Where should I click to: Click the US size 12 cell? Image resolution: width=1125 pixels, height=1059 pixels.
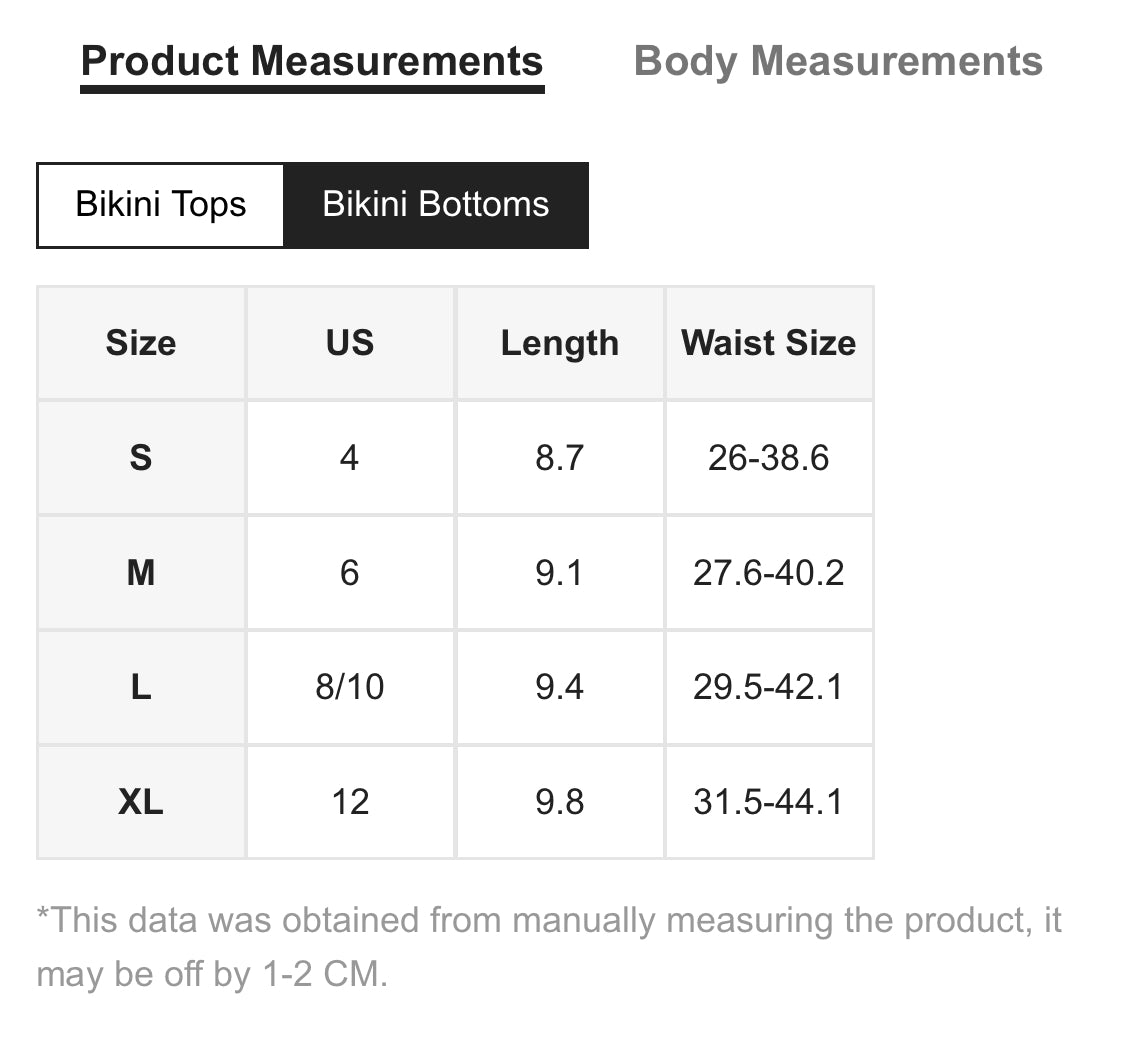(x=350, y=802)
